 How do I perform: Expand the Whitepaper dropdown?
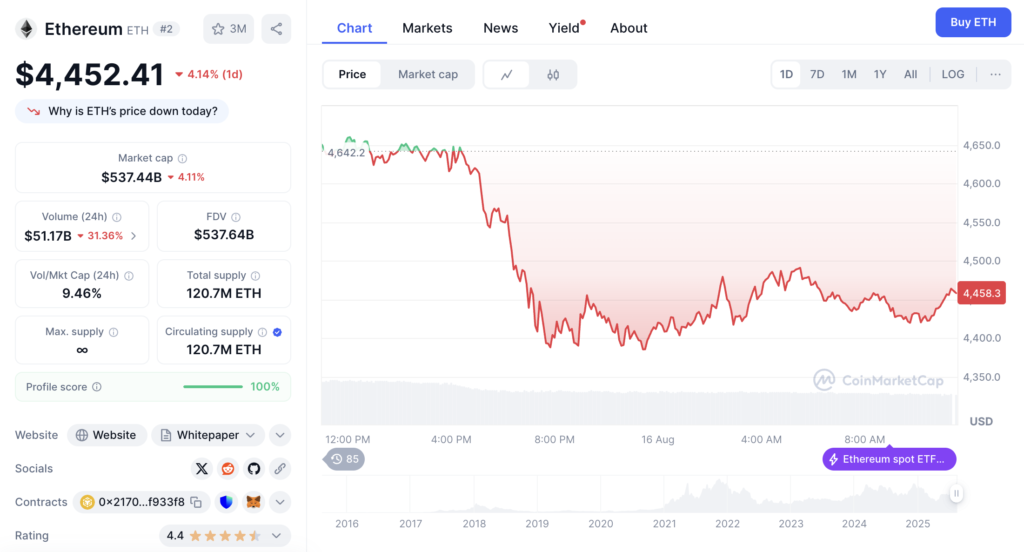pos(254,435)
